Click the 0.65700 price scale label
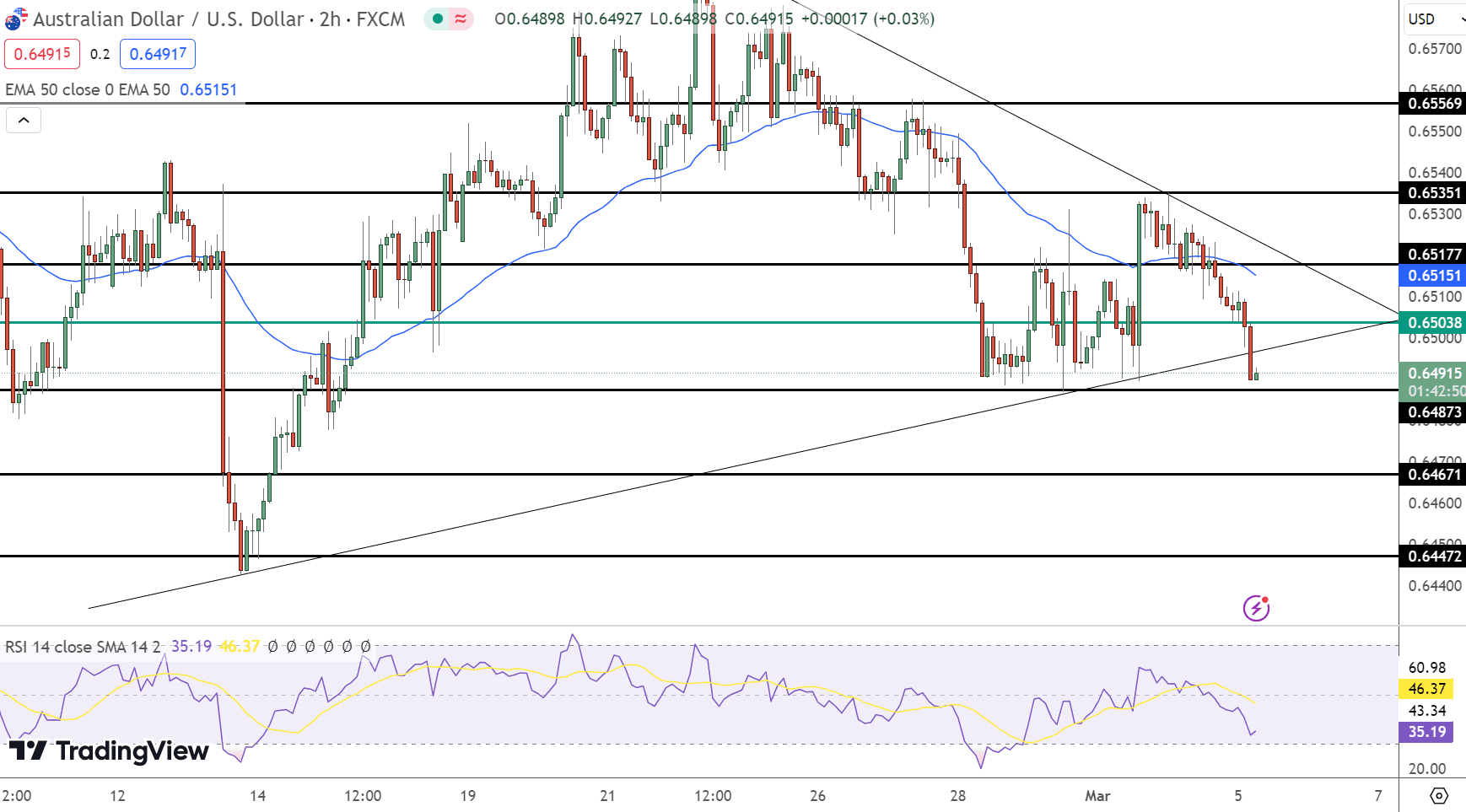 [x=1435, y=49]
